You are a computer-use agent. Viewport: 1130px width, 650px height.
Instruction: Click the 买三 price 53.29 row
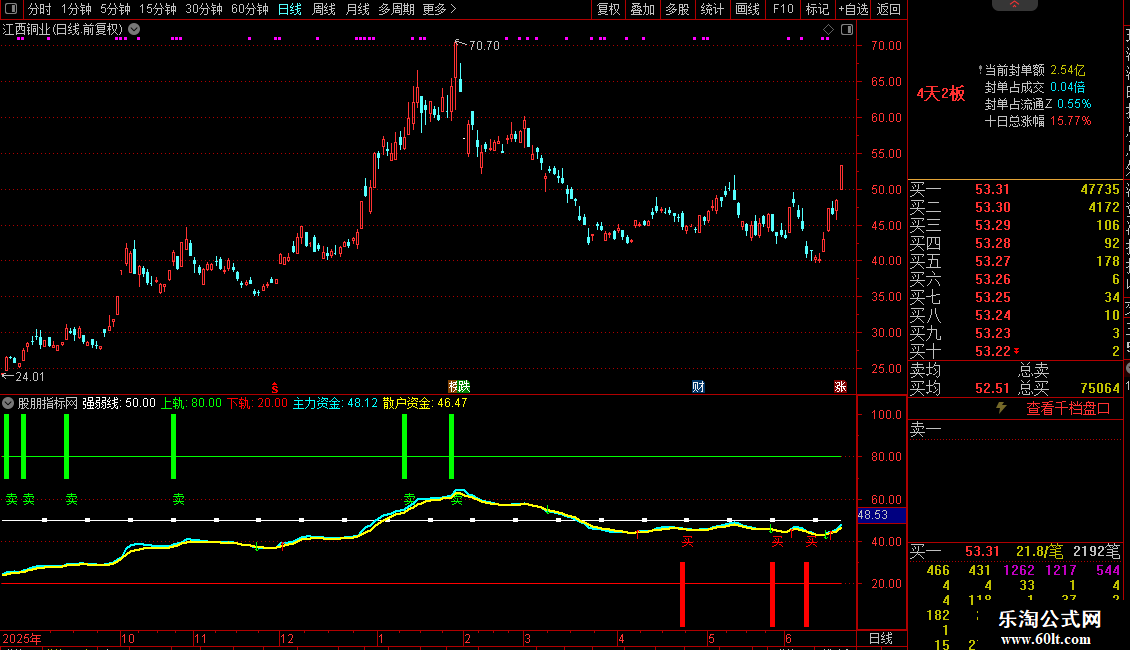tap(1015, 226)
